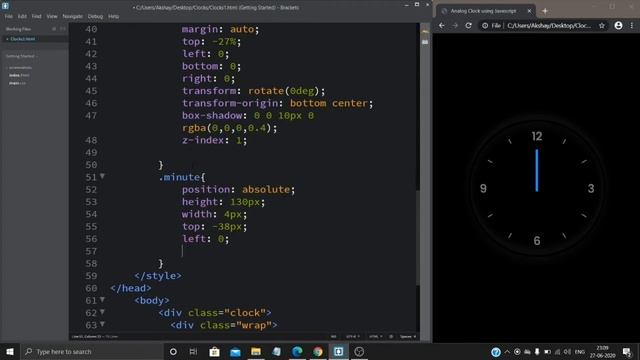Toggle Spaces indentation in status bar
Screen dimensions: 640x360
[x=408, y=337]
